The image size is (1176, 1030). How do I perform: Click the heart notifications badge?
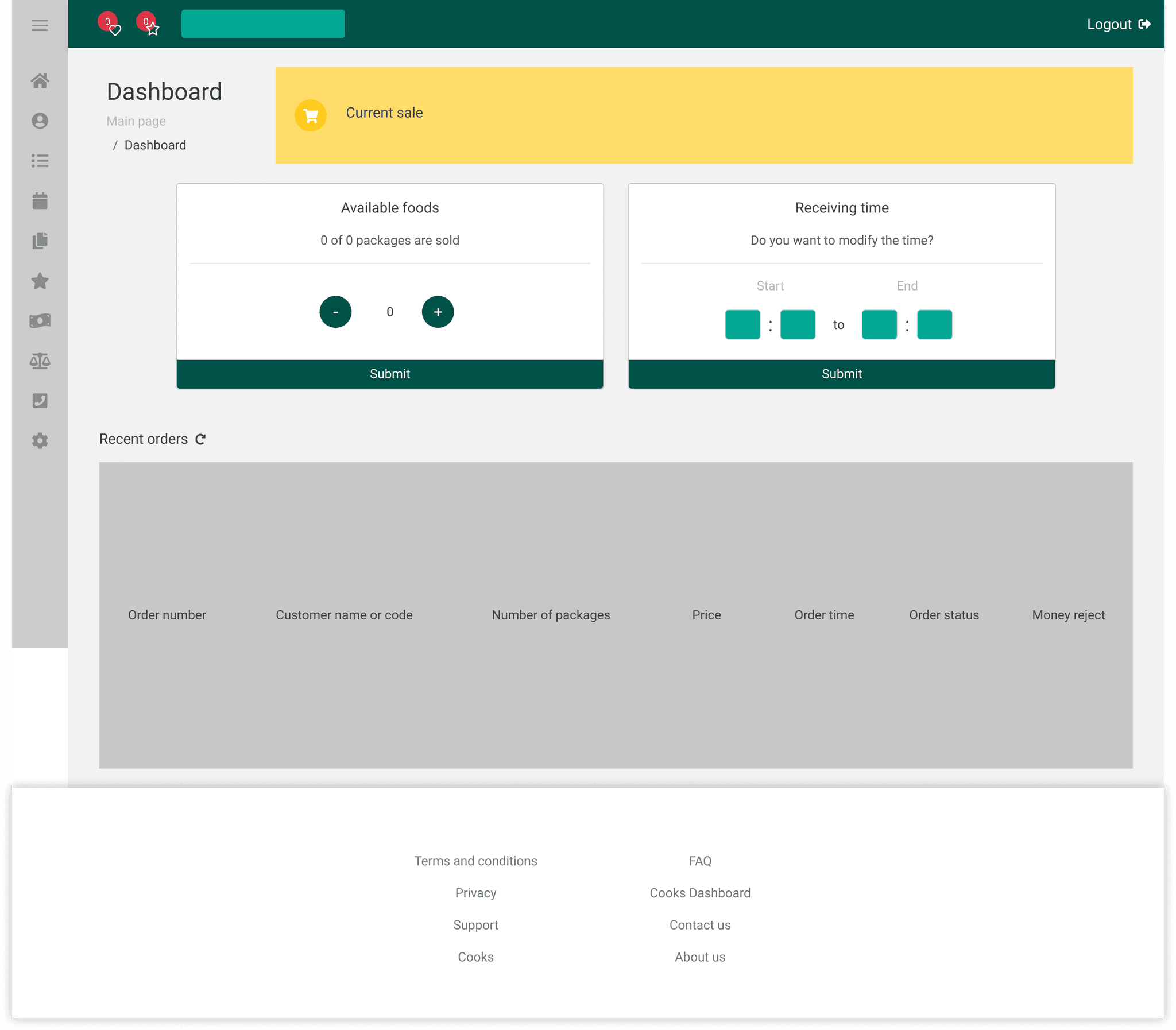[x=109, y=24]
